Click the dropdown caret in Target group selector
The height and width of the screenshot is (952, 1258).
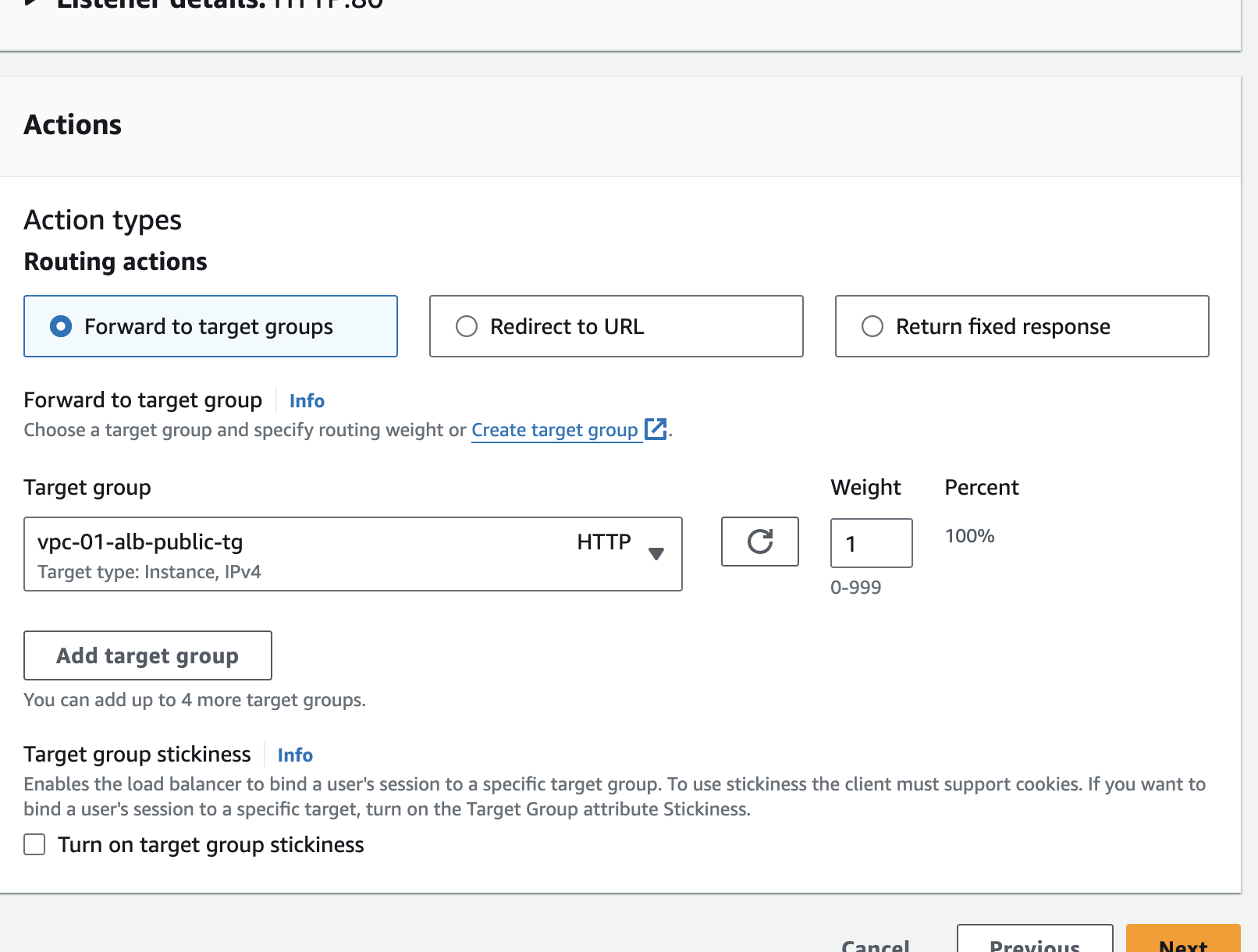pos(656,553)
